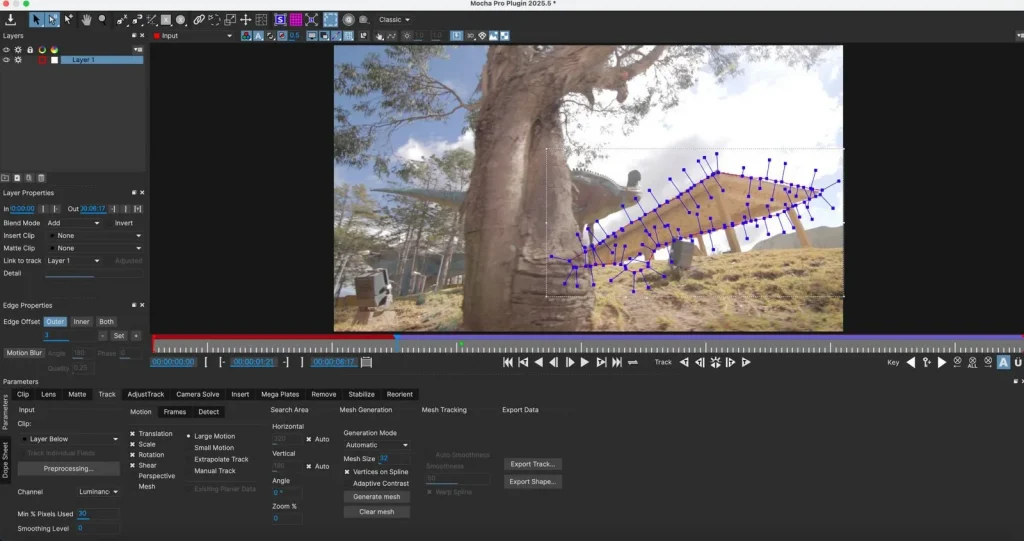Image resolution: width=1024 pixels, height=541 pixels.
Task: Play the clip backwards
Action: (539, 362)
